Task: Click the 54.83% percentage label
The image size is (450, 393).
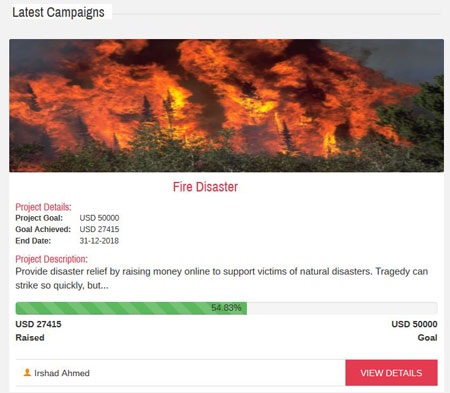Action: [226, 308]
